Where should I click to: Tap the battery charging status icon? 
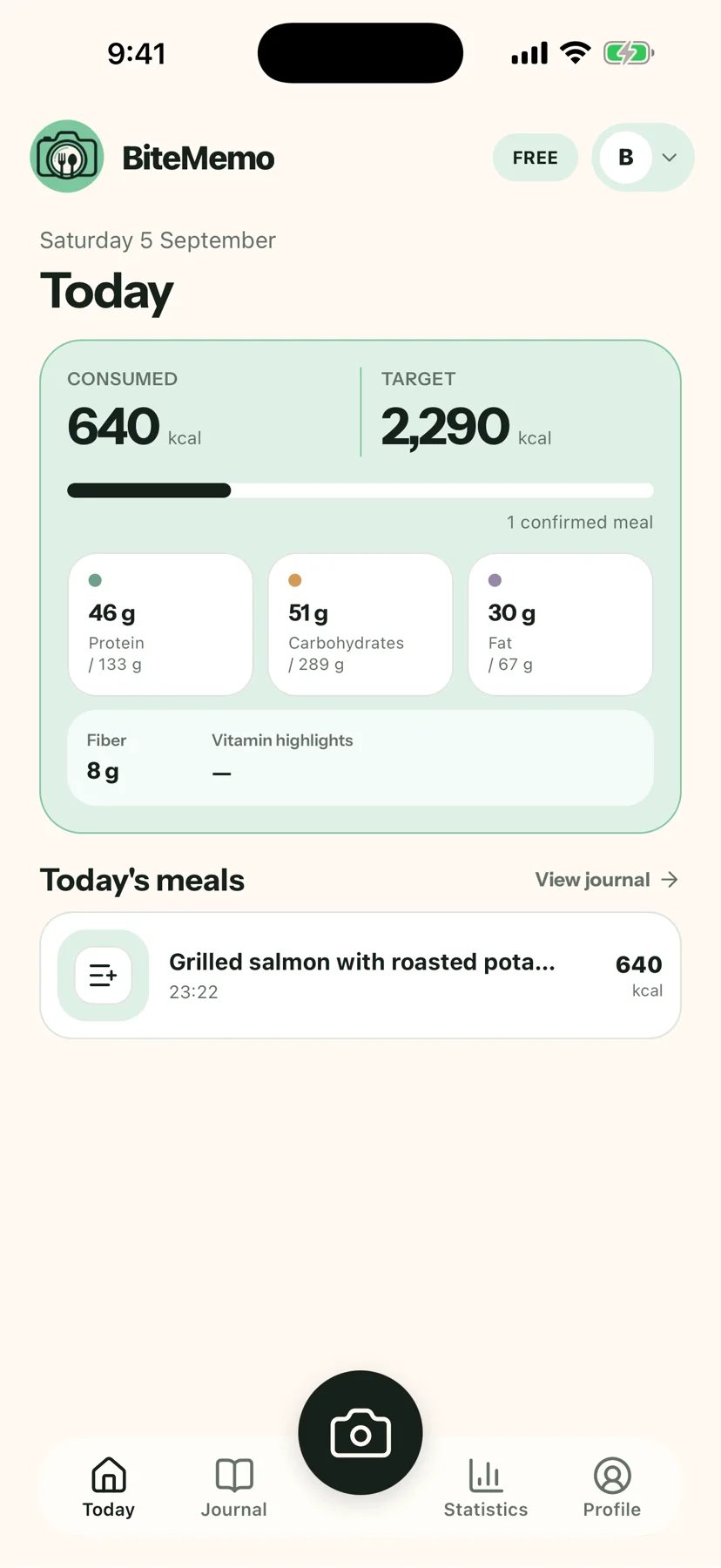pos(629,53)
